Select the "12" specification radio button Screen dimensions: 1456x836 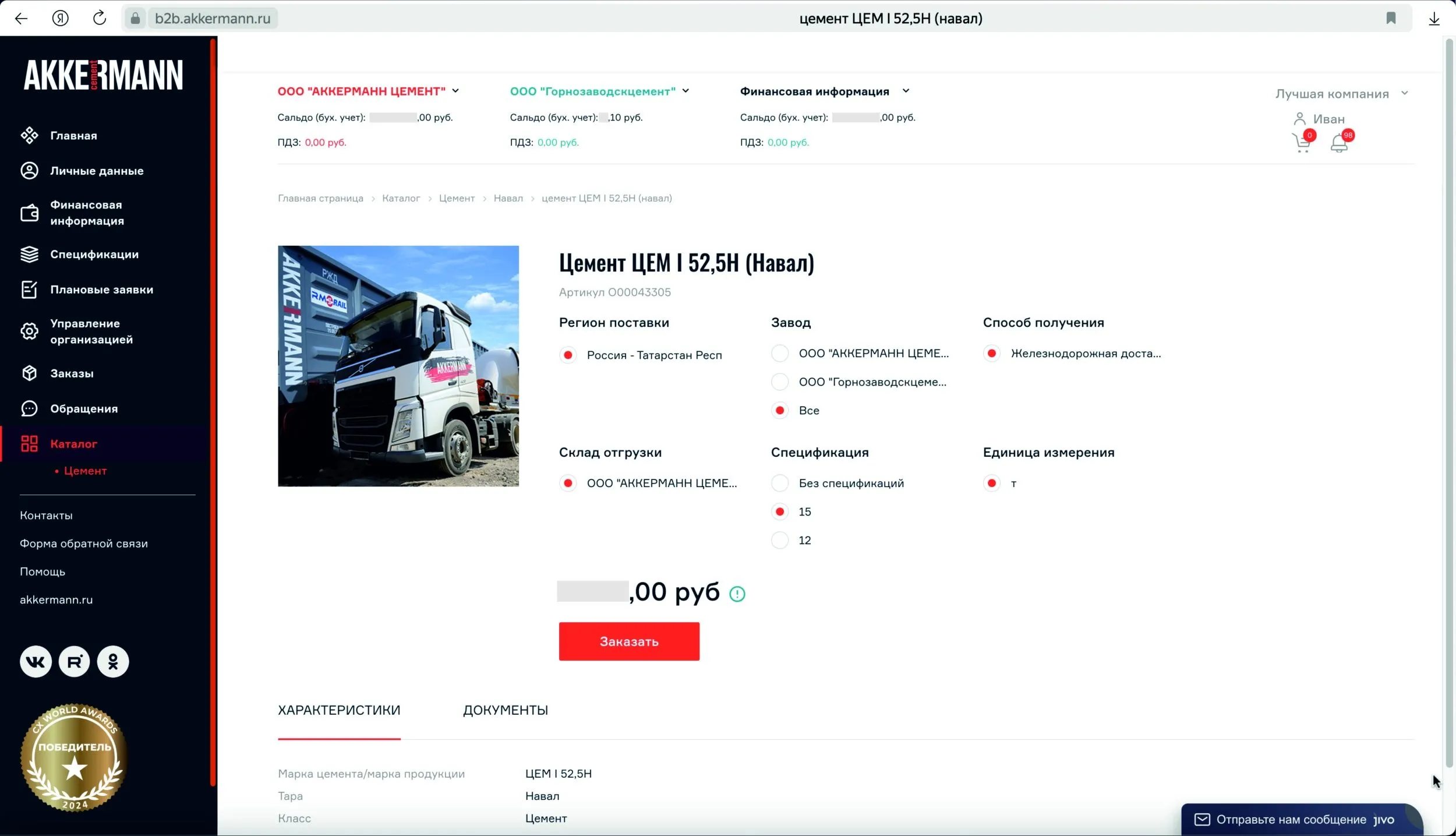tap(780, 540)
